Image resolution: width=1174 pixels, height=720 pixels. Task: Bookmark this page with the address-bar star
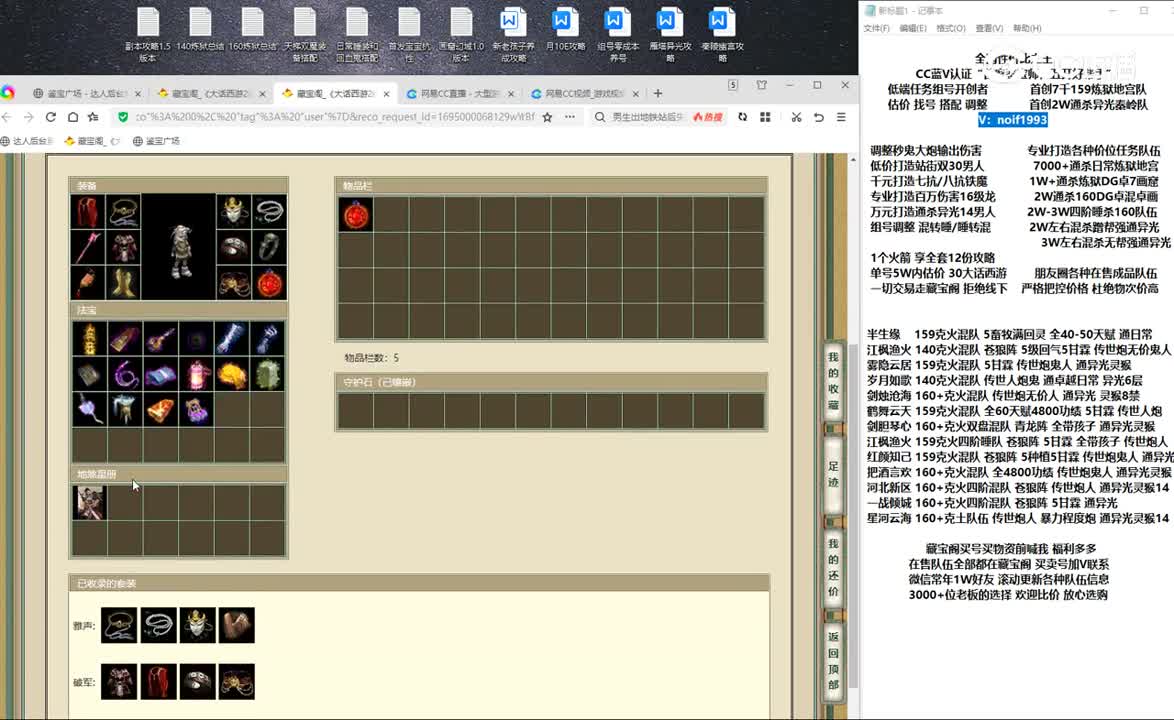[x=547, y=117]
